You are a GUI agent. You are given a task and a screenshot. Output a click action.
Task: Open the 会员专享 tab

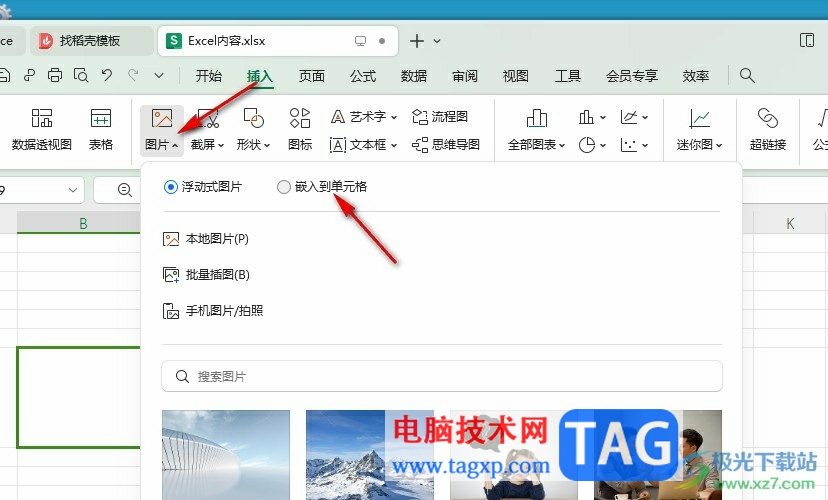(x=632, y=76)
